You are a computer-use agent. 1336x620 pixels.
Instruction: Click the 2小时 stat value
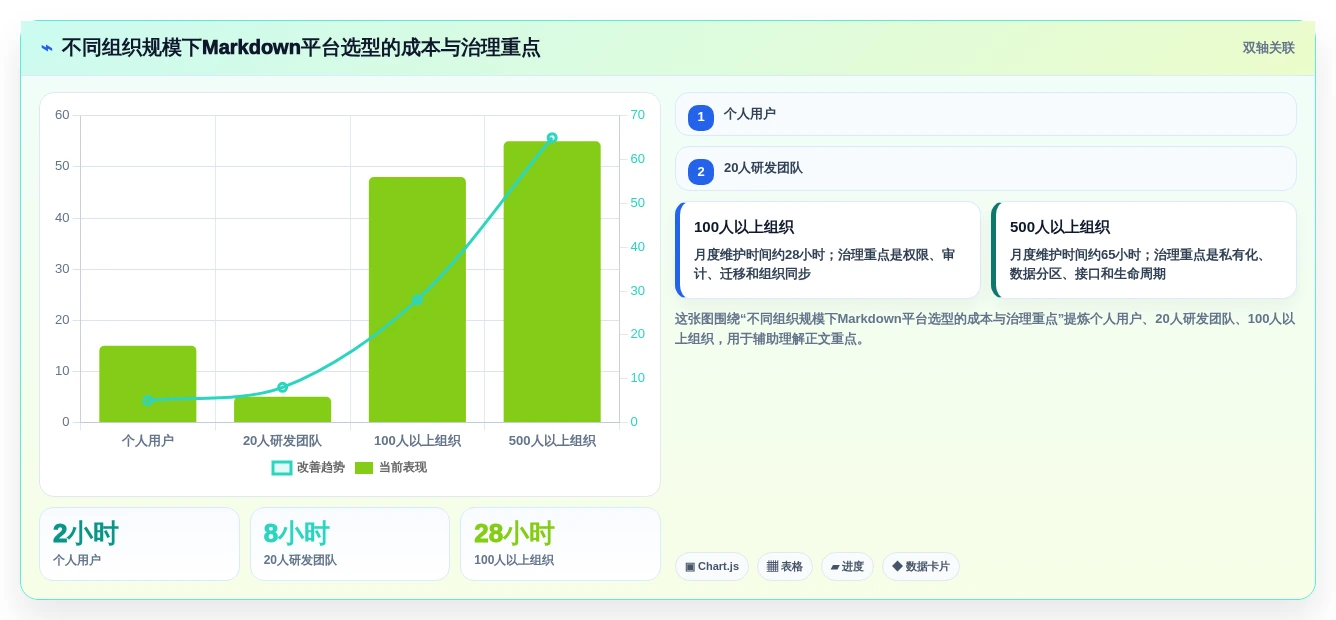click(86, 533)
